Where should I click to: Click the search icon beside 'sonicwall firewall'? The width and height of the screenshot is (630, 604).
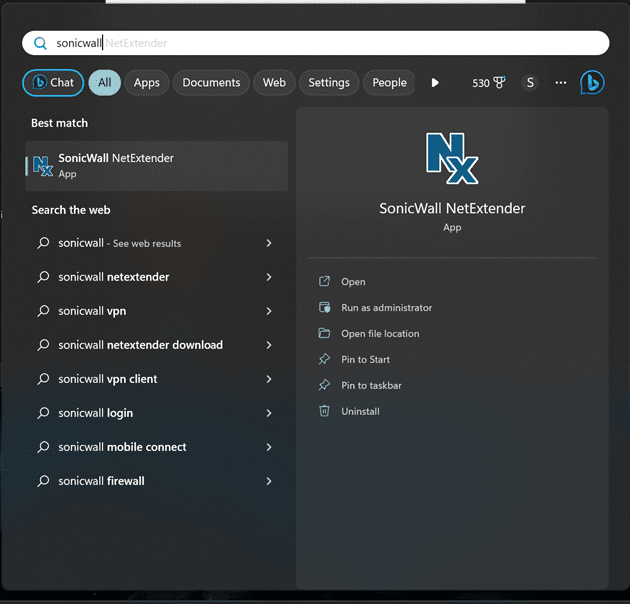[43, 481]
